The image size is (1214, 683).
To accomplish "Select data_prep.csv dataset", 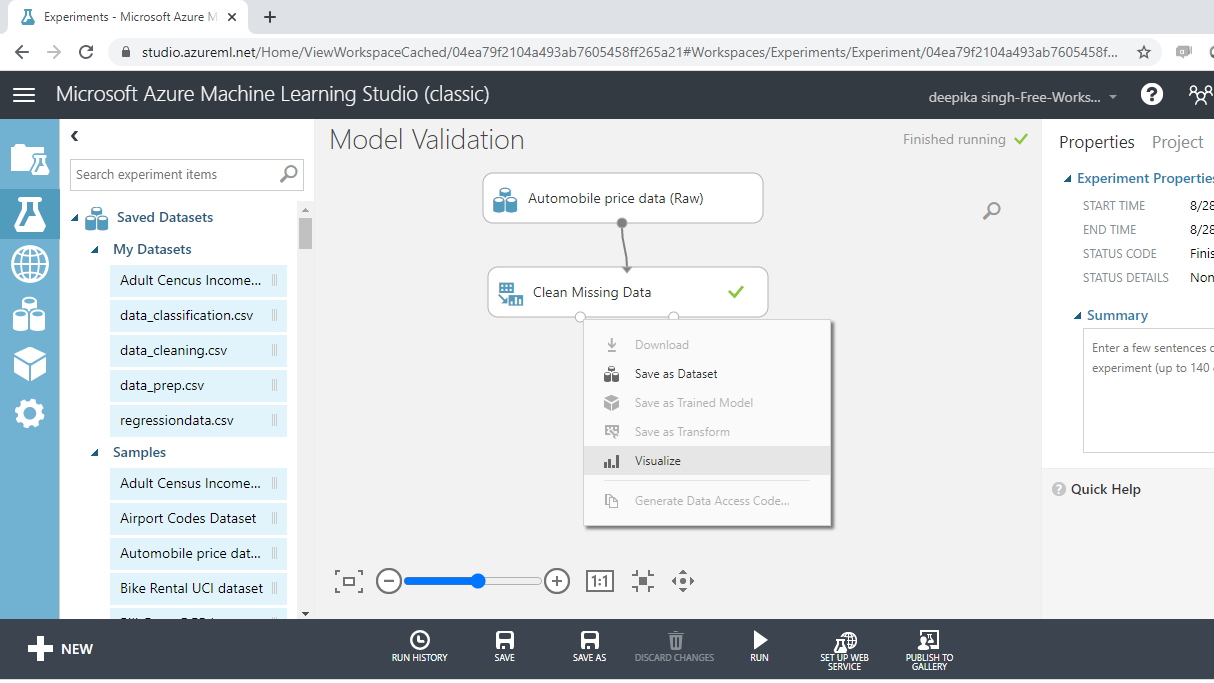I will [x=198, y=386].
